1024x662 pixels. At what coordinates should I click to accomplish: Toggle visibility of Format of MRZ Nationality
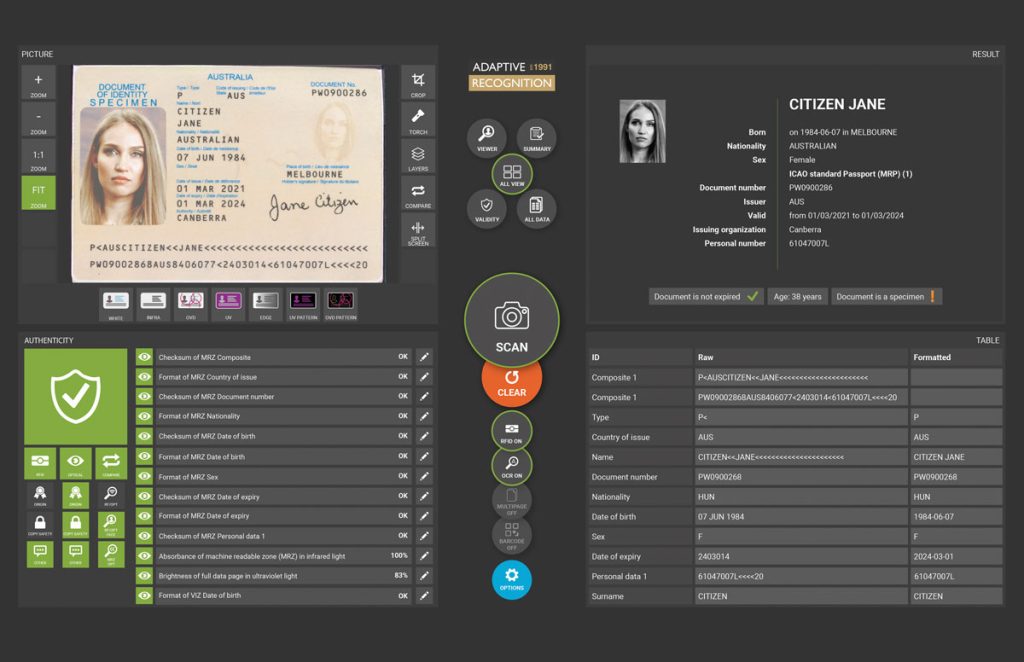(x=144, y=416)
